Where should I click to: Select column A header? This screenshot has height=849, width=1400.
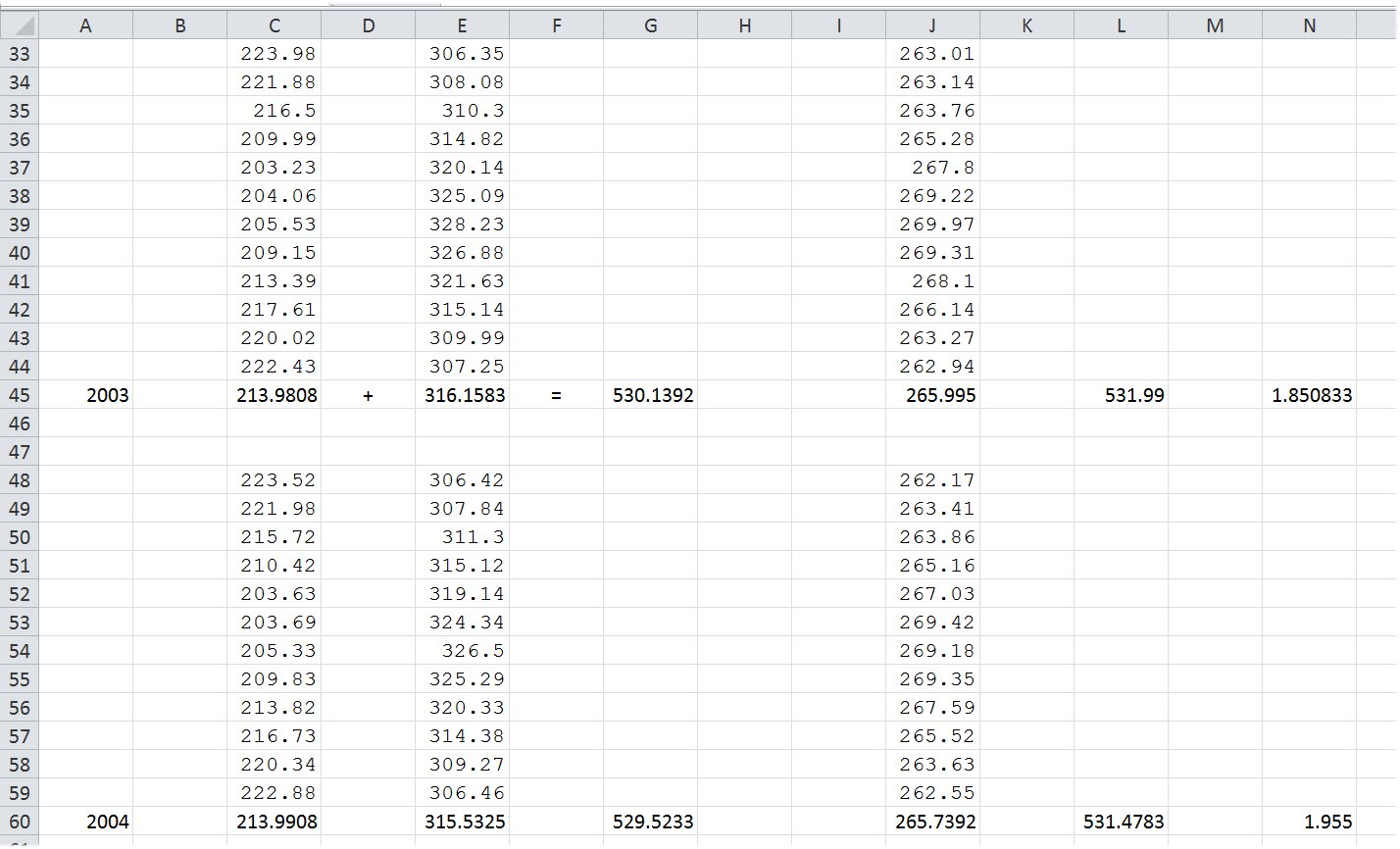pyautogui.click(x=85, y=25)
